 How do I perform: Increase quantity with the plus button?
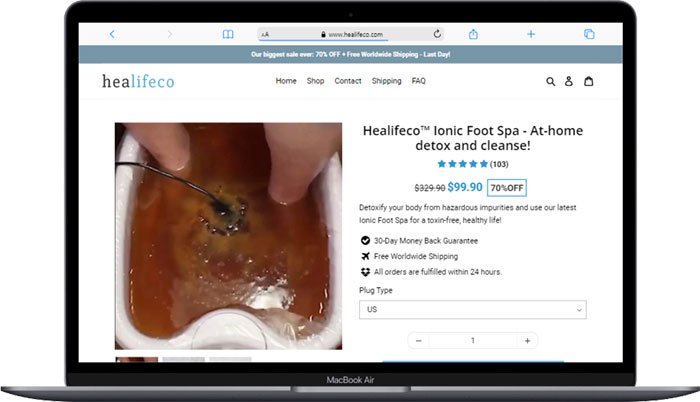(527, 341)
